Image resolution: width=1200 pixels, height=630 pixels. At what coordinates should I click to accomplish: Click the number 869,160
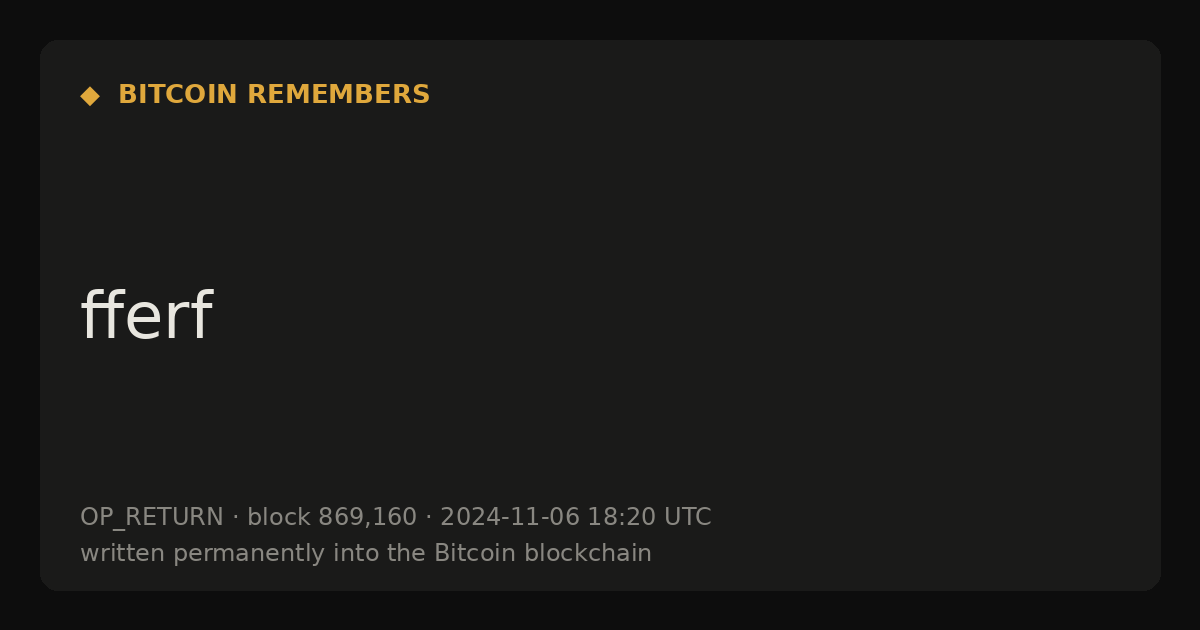pyautogui.click(x=367, y=517)
